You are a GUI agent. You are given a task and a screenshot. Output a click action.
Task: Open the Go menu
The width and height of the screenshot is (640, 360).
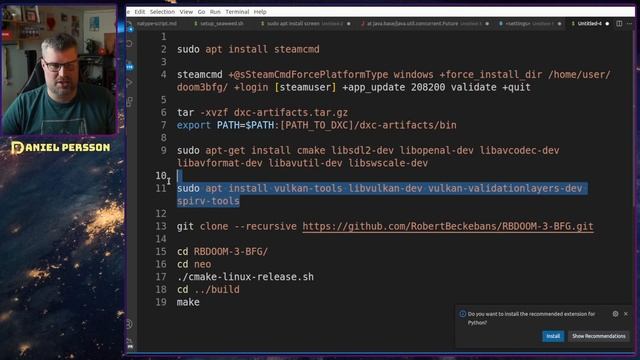coord(201,12)
